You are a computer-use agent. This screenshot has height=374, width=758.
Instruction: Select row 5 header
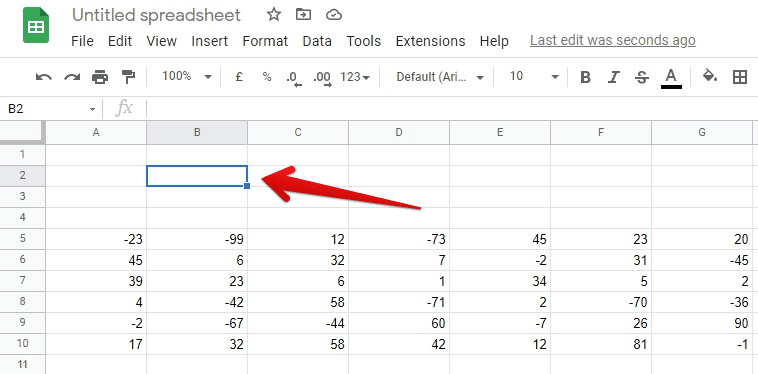click(x=23, y=239)
